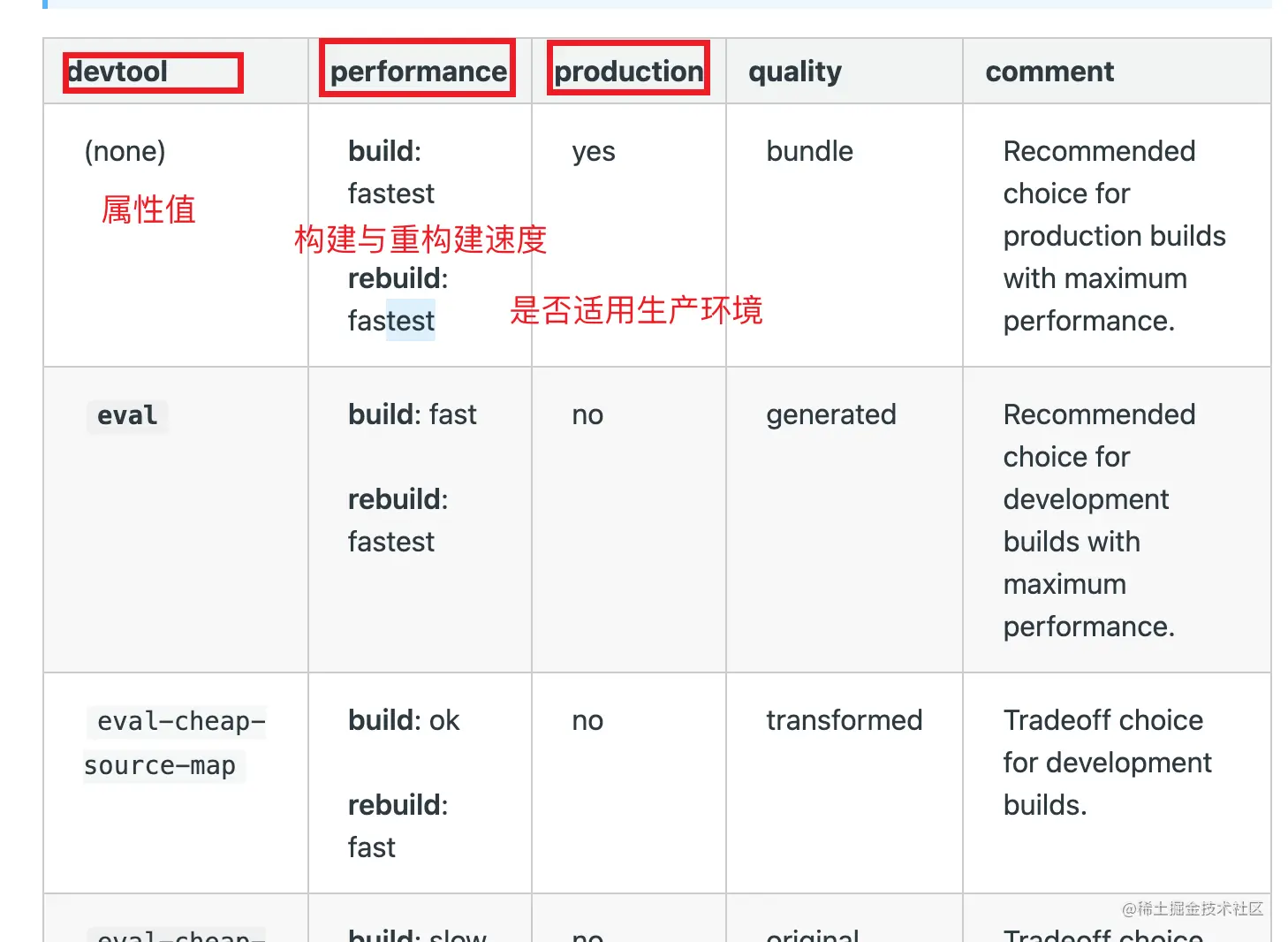Click 'build: ok' performance text
This screenshot has width=1288, height=942.
[x=404, y=720]
